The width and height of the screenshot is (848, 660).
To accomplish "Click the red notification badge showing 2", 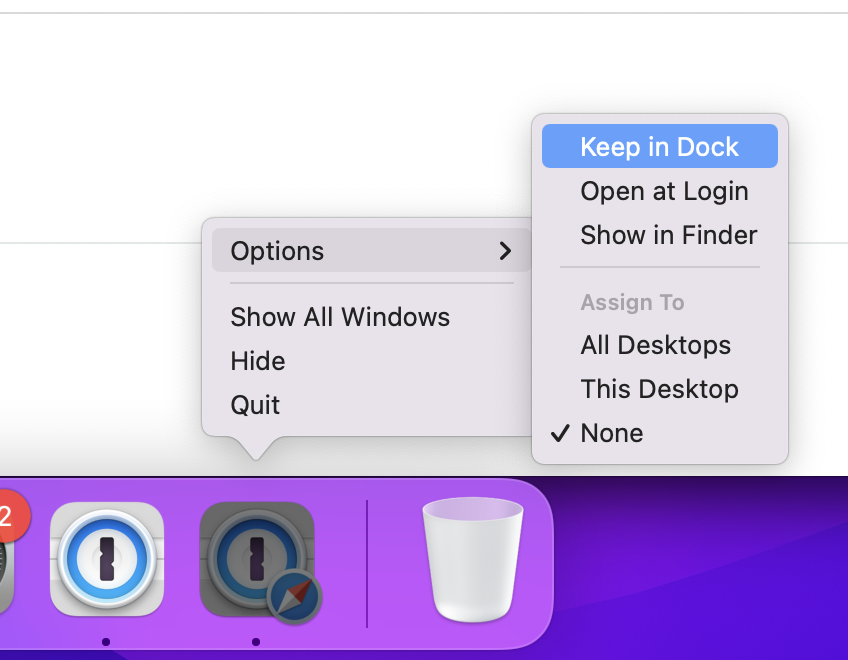I will [x=8, y=516].
